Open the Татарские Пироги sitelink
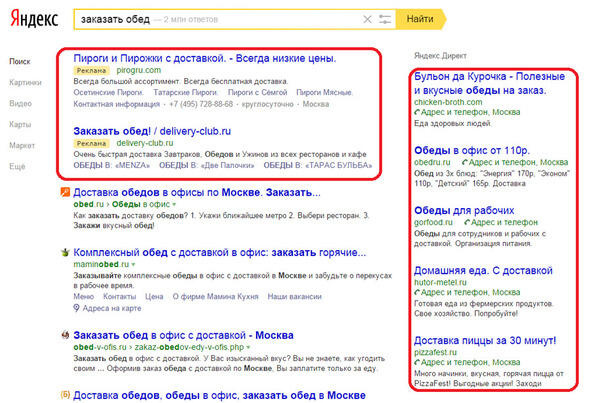The image size is (591, 403). [185, 92]
